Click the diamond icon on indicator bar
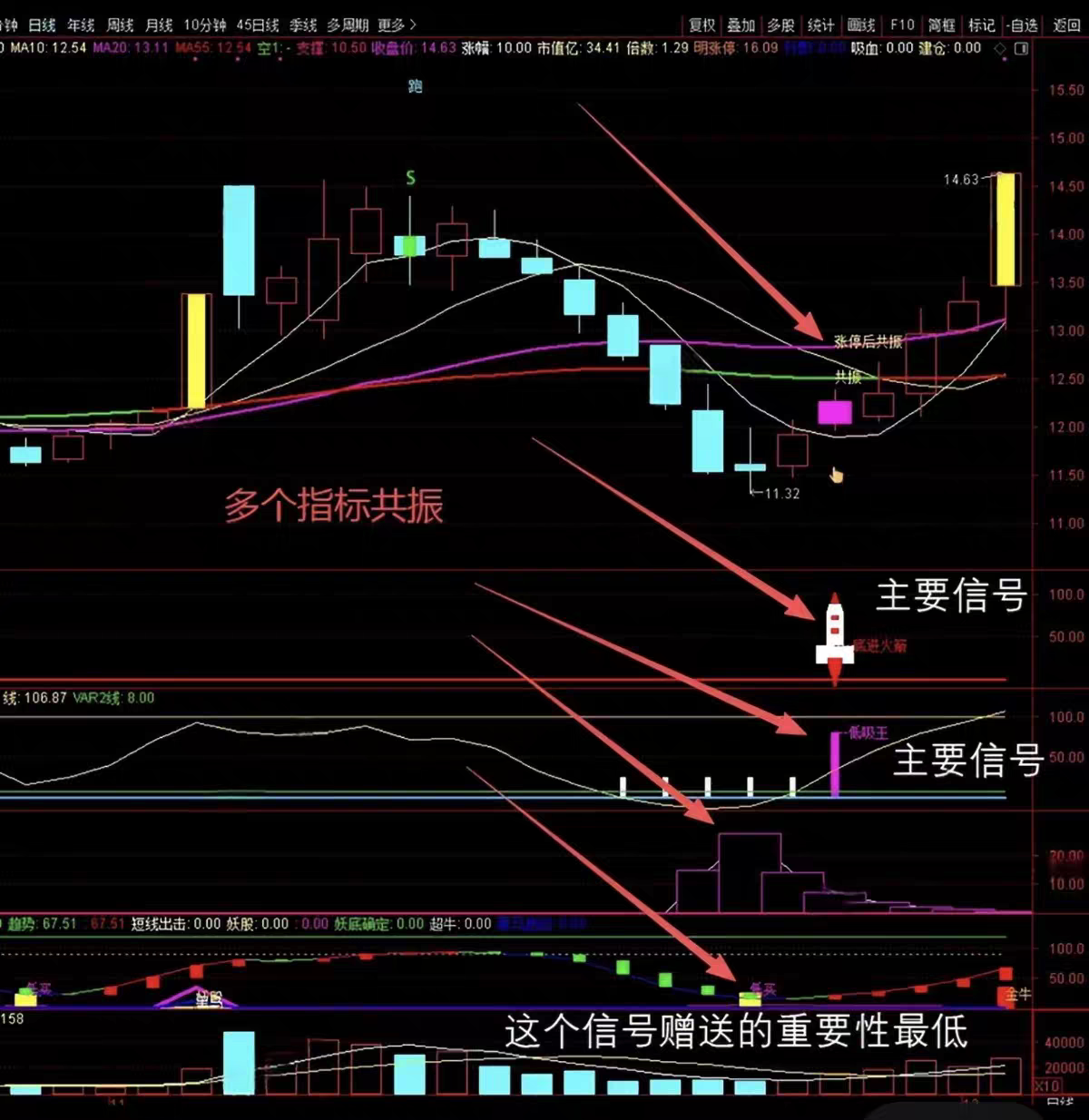1089x1120 pixels. [x=1000, y=48]
